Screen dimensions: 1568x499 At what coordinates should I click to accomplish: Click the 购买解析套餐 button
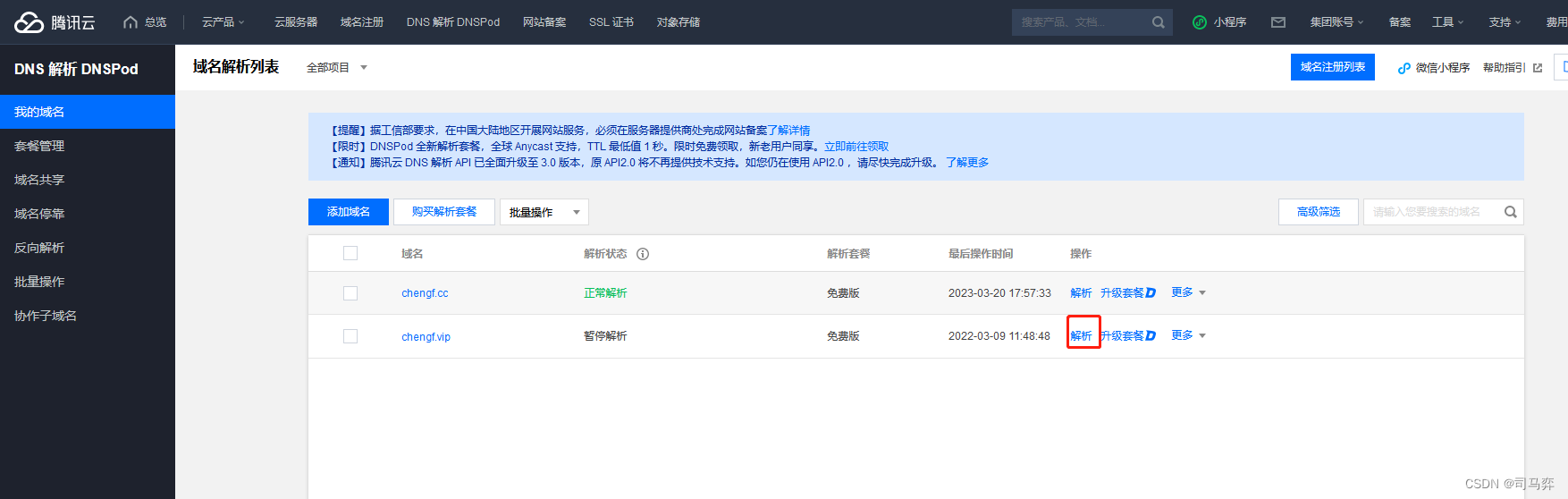(x=444, y=212)
